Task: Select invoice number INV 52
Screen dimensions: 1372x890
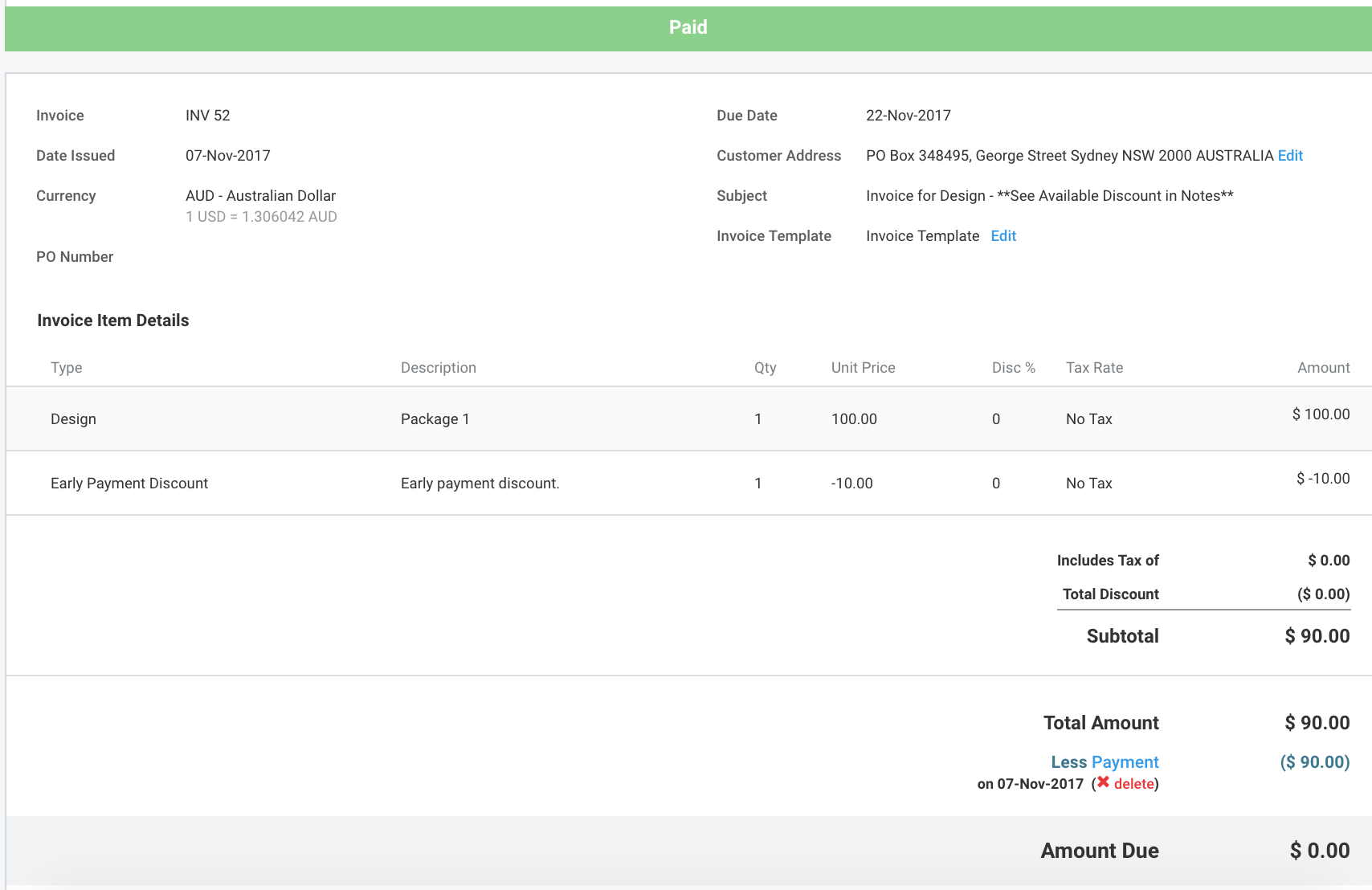Action: [208, 116]
